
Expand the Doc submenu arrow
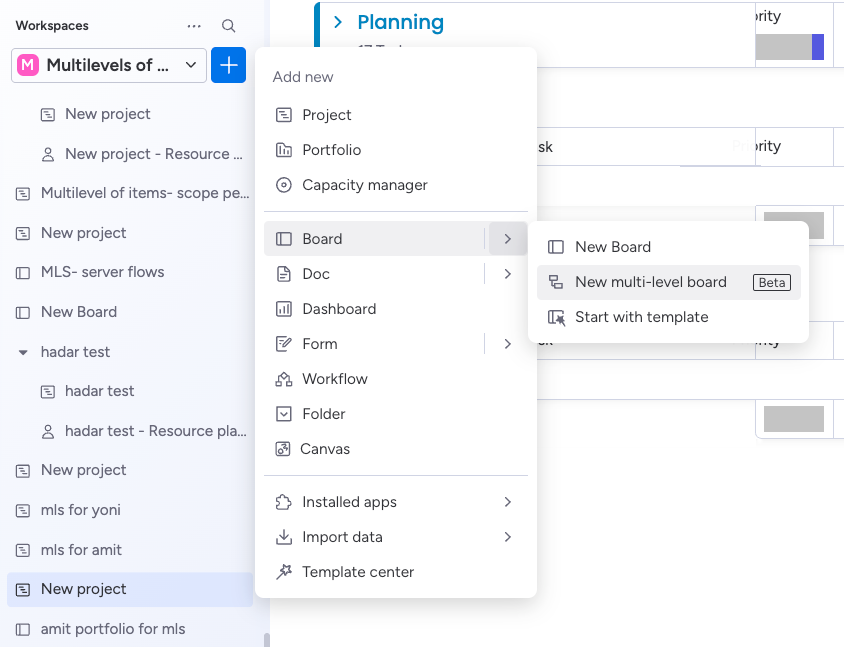click(508, 274)
